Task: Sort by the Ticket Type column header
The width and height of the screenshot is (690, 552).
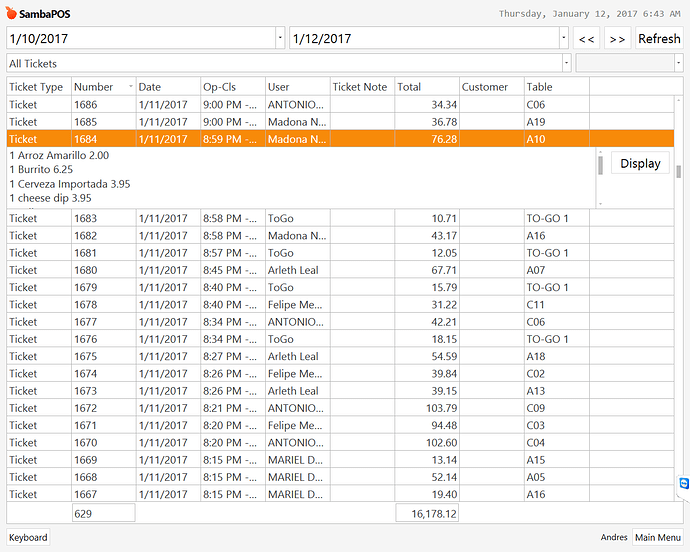Action: 39,87
